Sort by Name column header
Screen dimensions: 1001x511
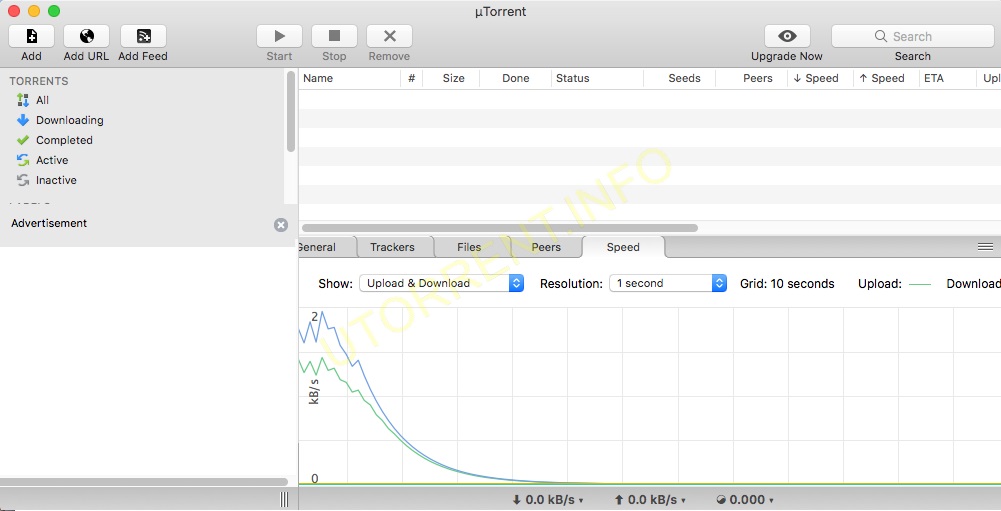pos(350,79)
